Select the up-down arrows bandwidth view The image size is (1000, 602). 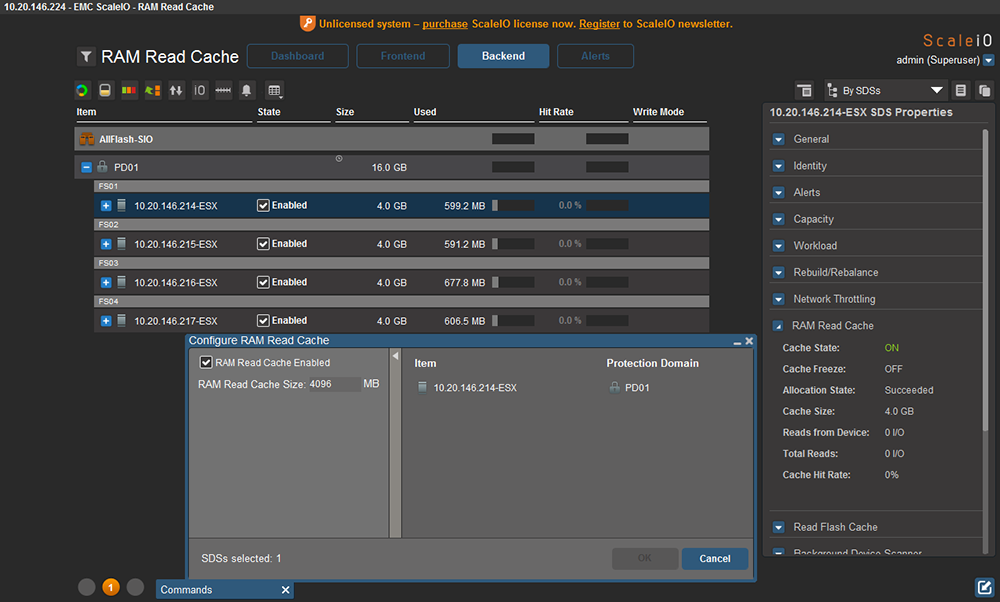click(176, 91)
